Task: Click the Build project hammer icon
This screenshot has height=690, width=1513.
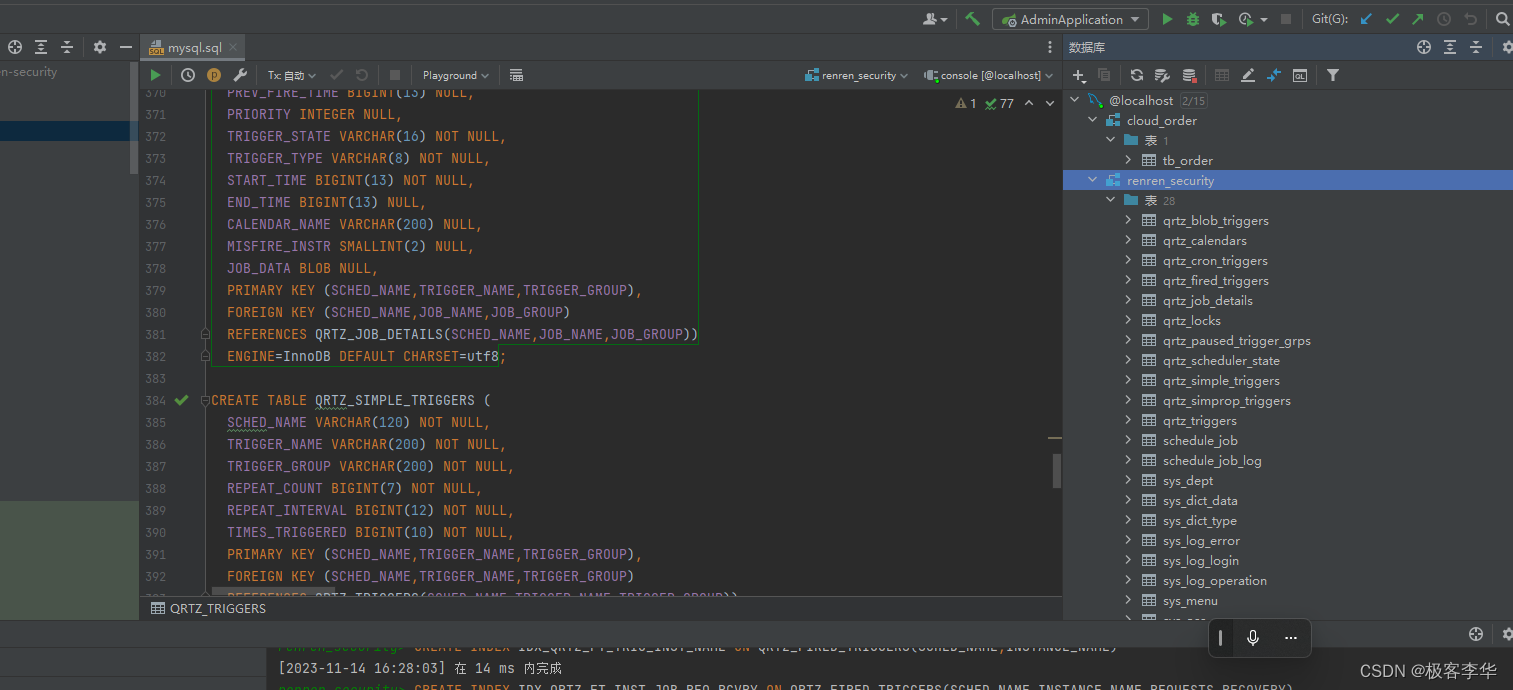Action: tap(972, 19)
